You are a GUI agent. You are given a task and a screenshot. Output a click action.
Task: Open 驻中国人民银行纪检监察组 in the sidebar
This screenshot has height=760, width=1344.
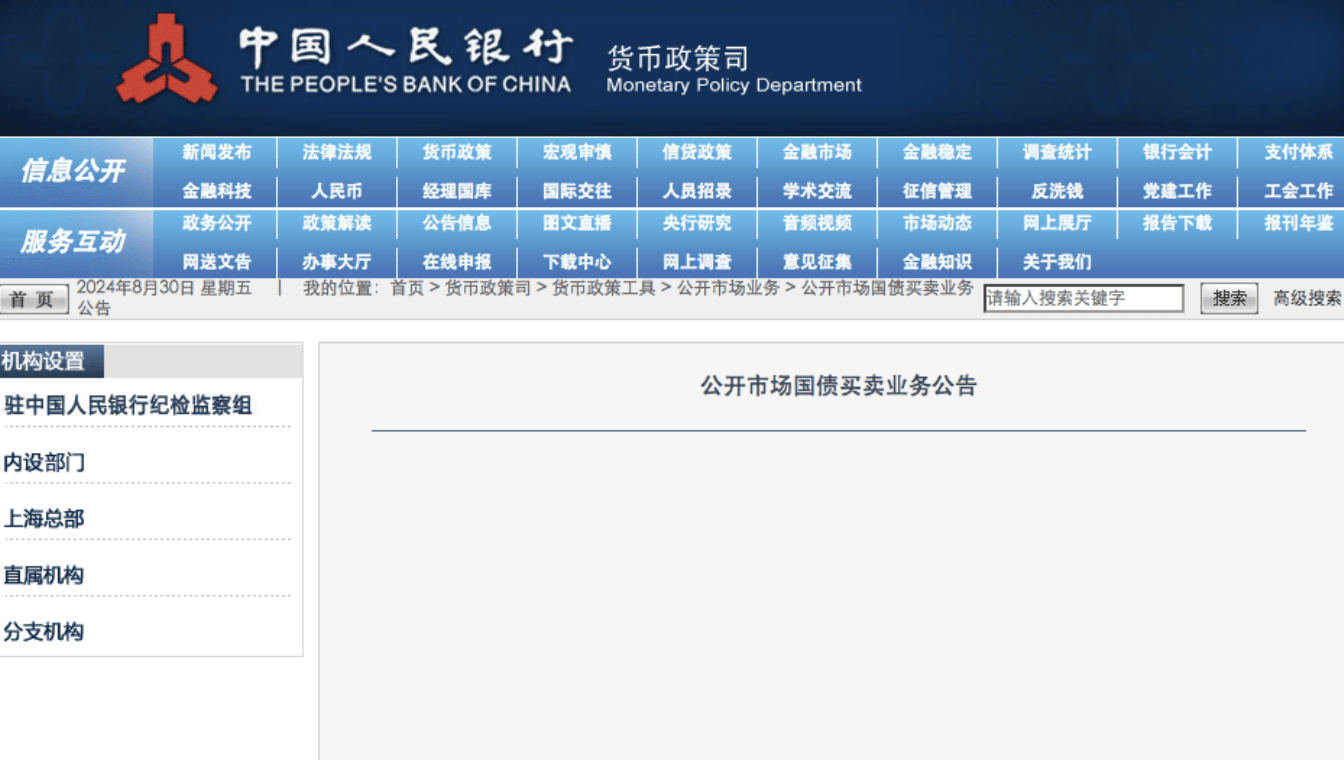(x=128, y=405)
